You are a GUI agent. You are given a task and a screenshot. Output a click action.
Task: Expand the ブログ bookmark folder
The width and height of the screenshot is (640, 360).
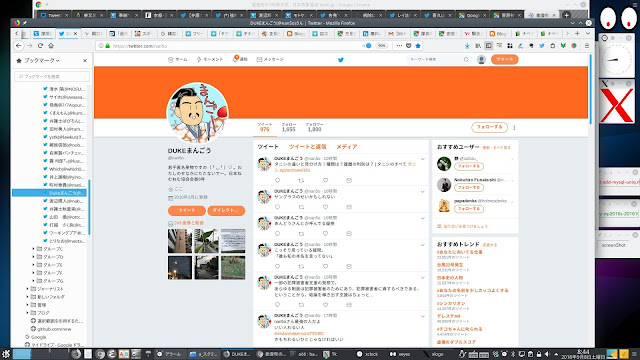(x=28, y=313)
